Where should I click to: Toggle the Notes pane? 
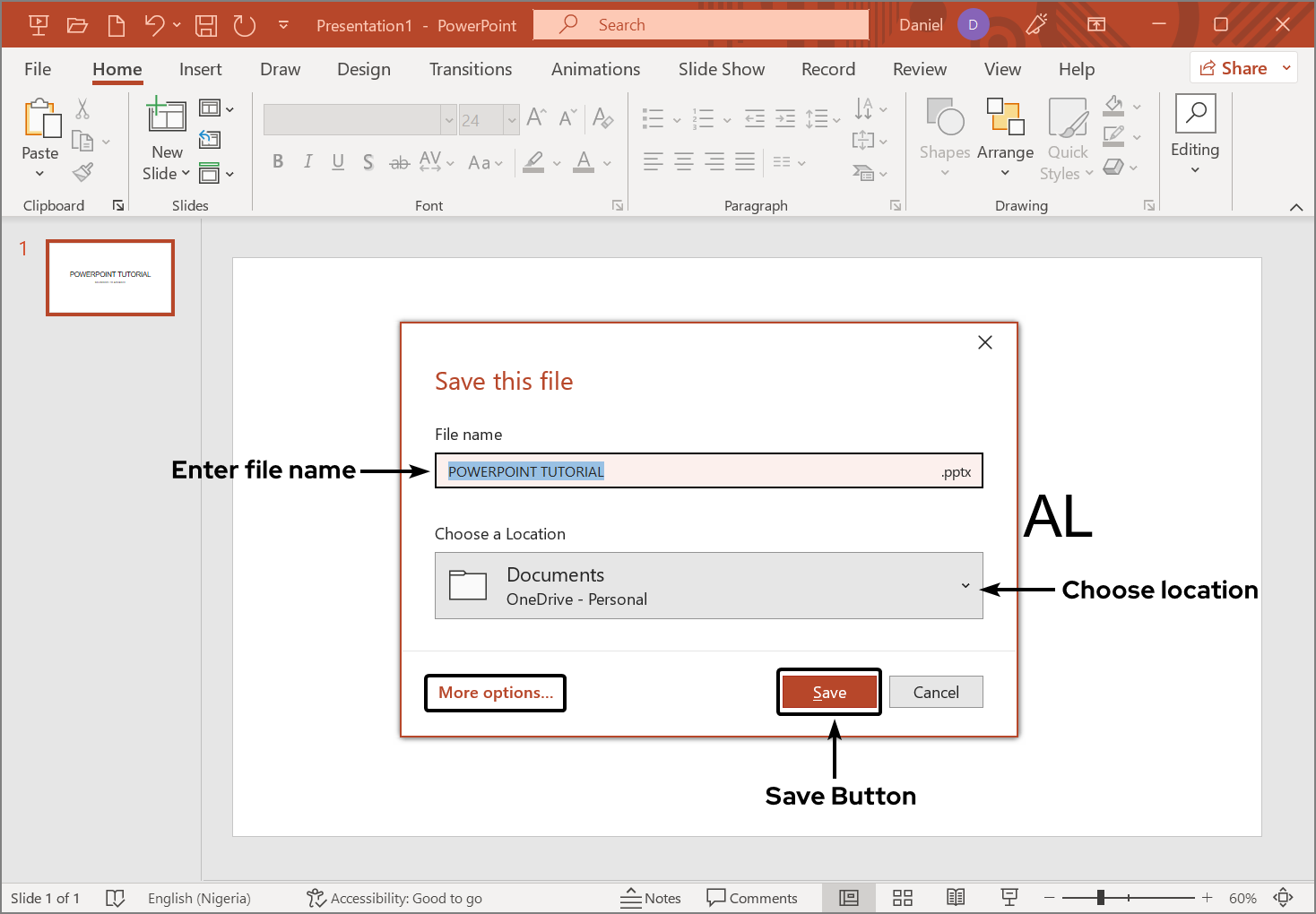[651, 898]
